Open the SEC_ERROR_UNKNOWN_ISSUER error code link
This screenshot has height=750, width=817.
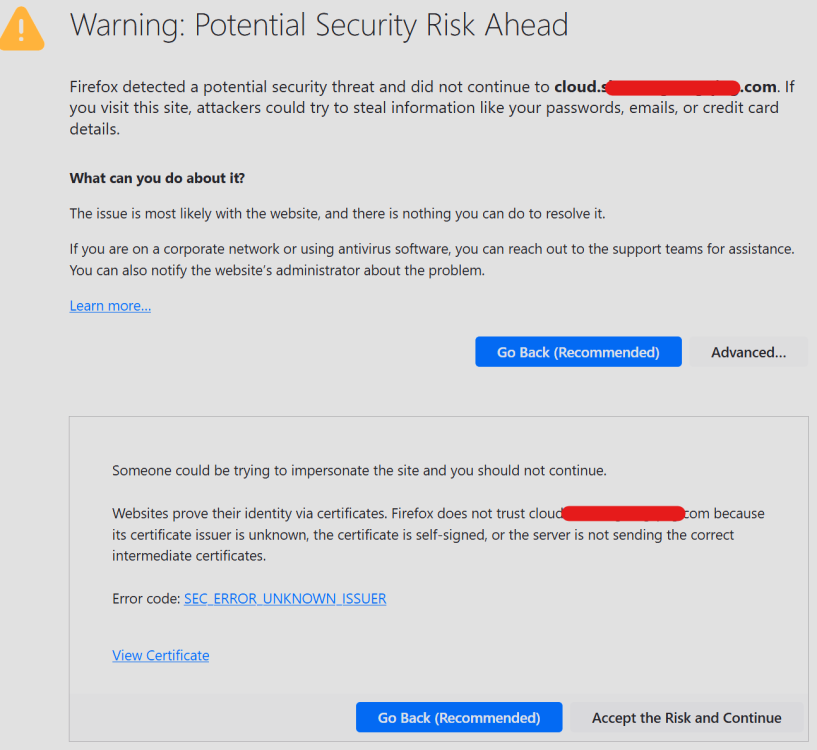(285, 598)
